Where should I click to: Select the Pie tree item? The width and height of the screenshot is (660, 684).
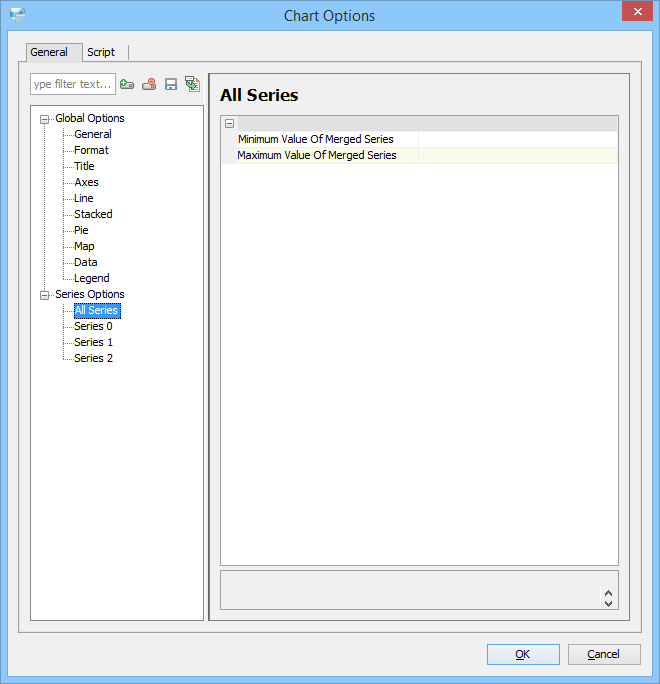[x=81, y=230]
